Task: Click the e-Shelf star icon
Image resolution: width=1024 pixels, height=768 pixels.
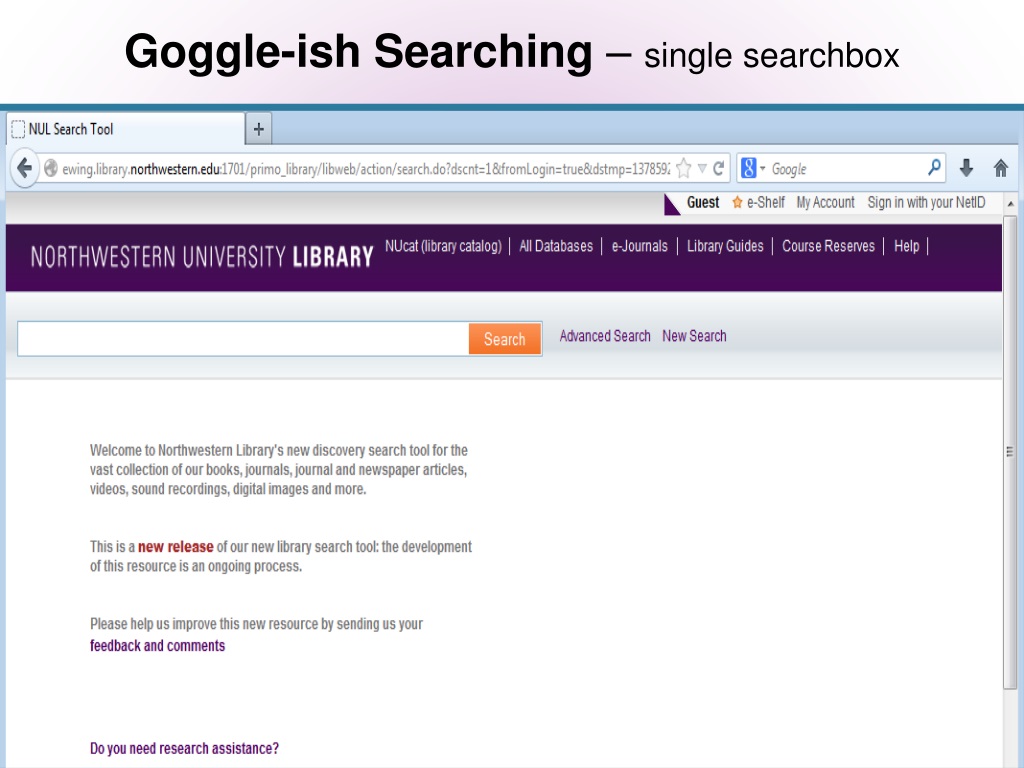Action: pyautogui.click(x=737, y=202)
